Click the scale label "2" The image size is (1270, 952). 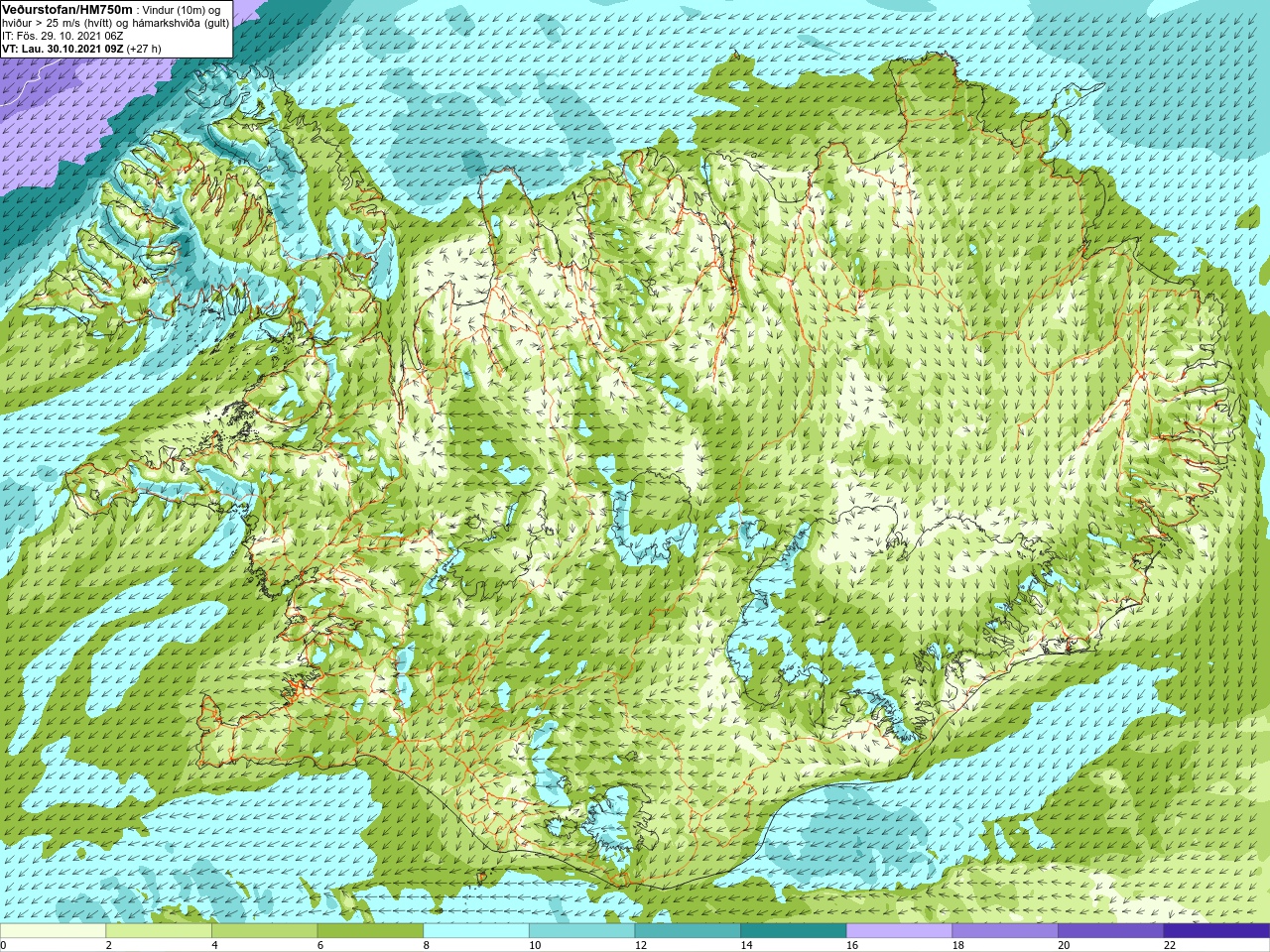pyautogui.click(x=109, y=945)
